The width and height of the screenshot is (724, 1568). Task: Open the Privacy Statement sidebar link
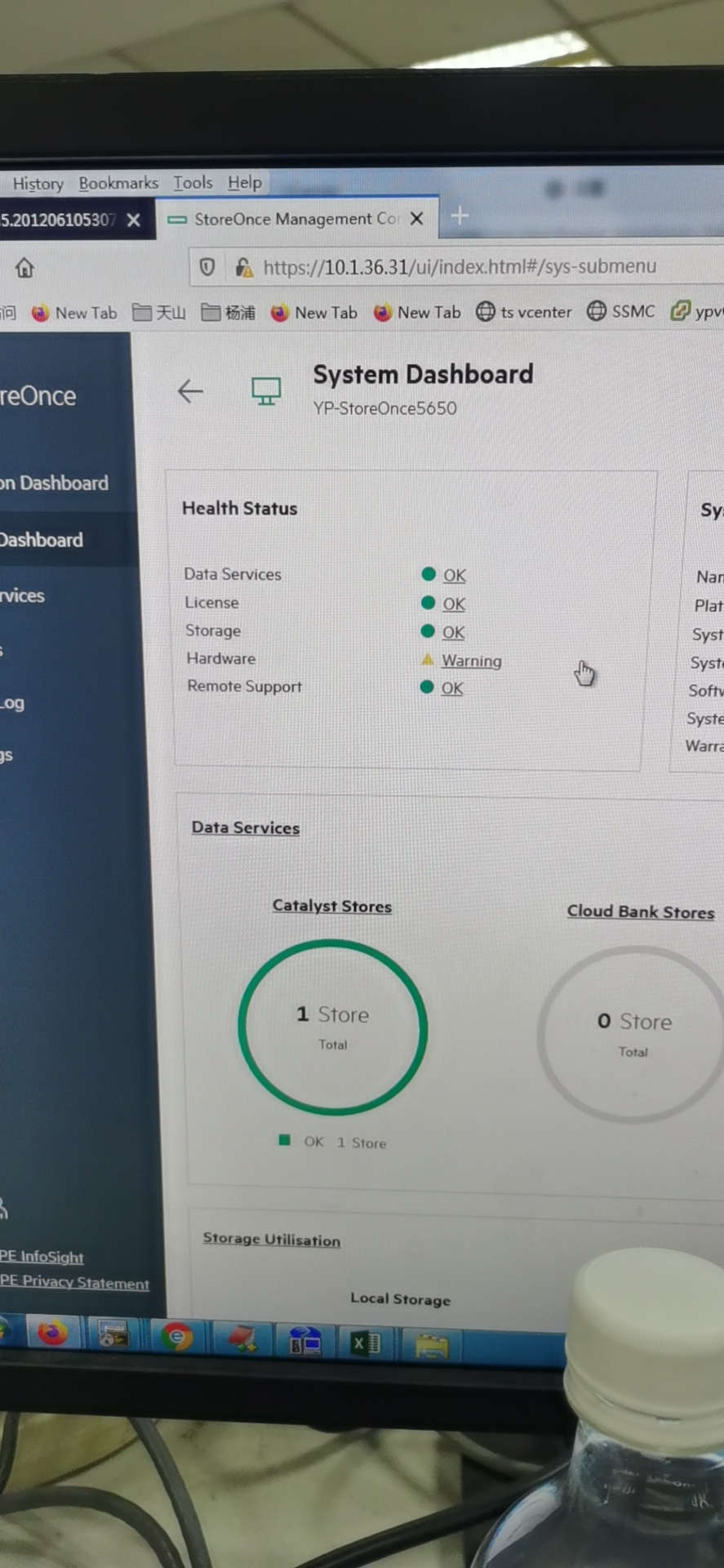[x=74, y=1282]
